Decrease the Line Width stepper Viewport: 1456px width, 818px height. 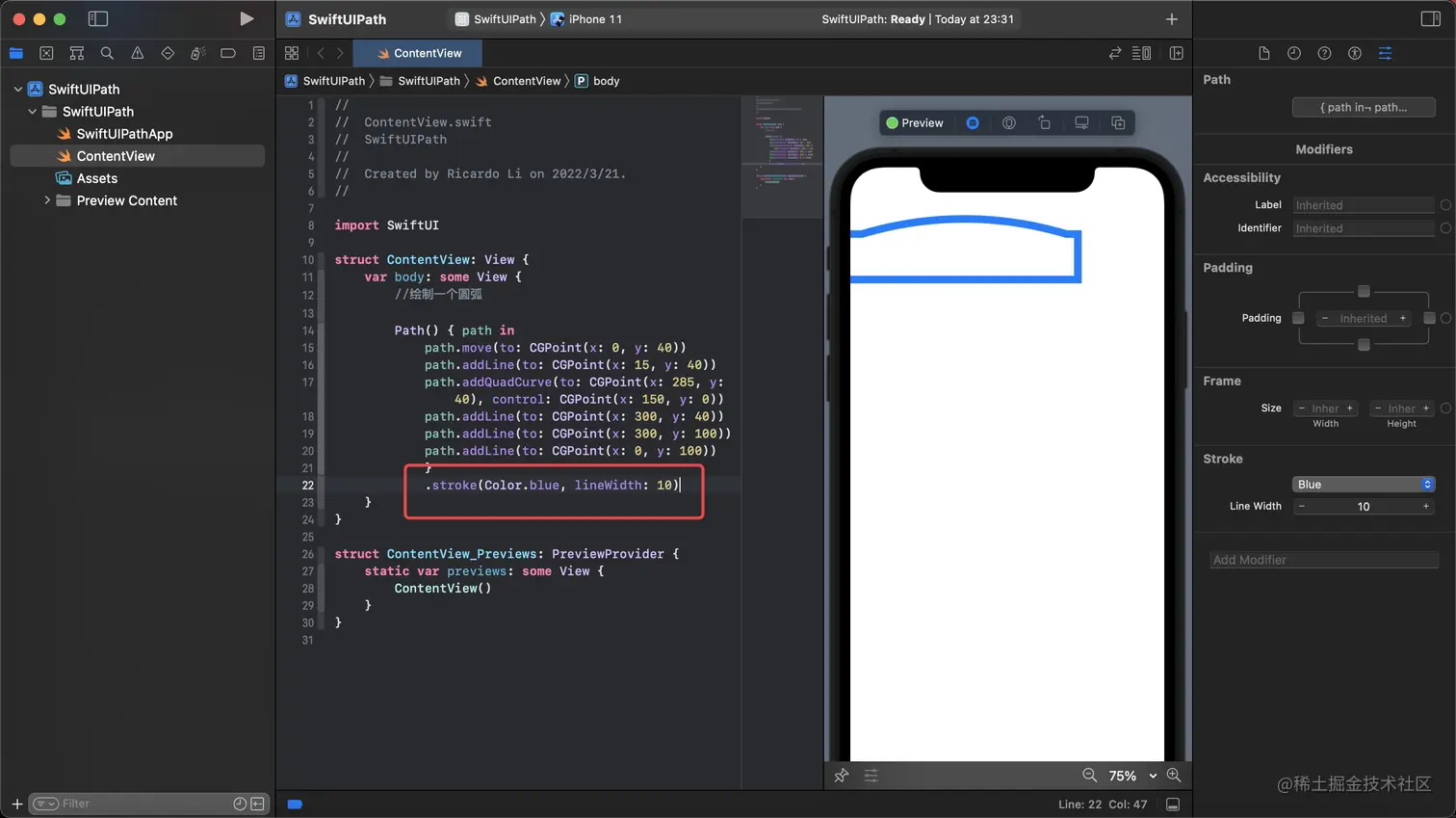[1302, 506]
